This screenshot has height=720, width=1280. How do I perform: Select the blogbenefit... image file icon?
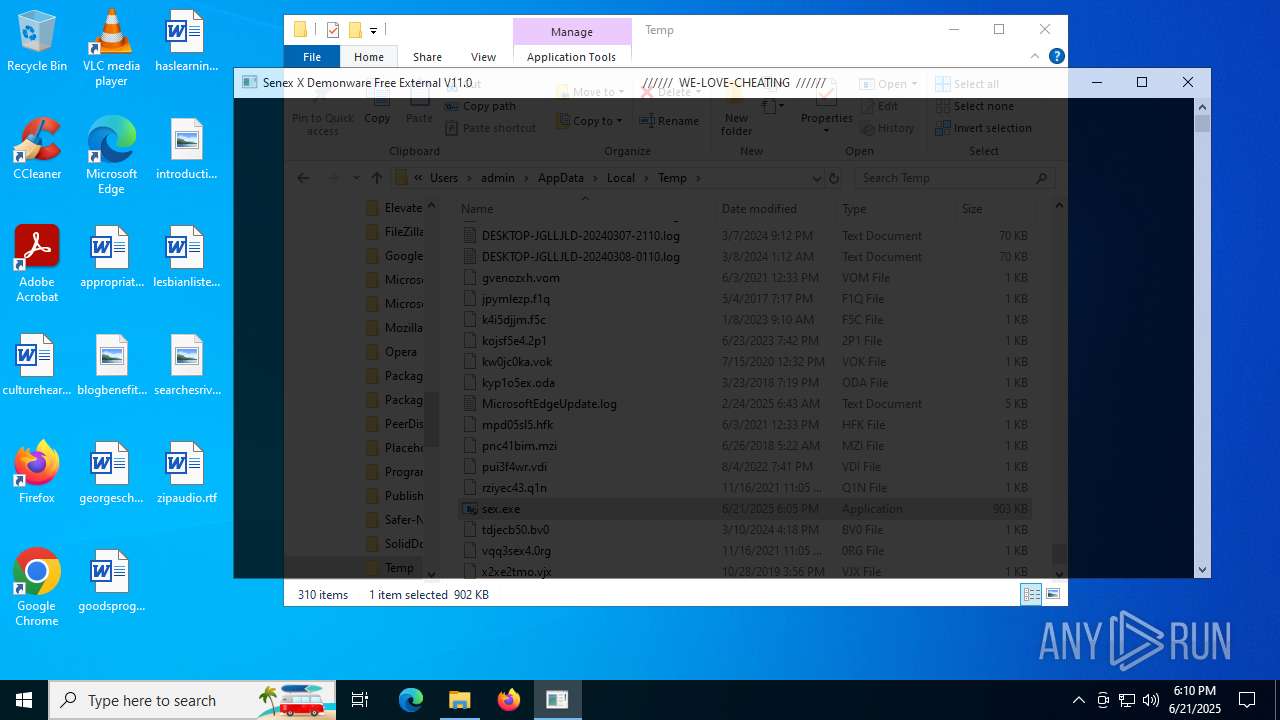(111, 366)
